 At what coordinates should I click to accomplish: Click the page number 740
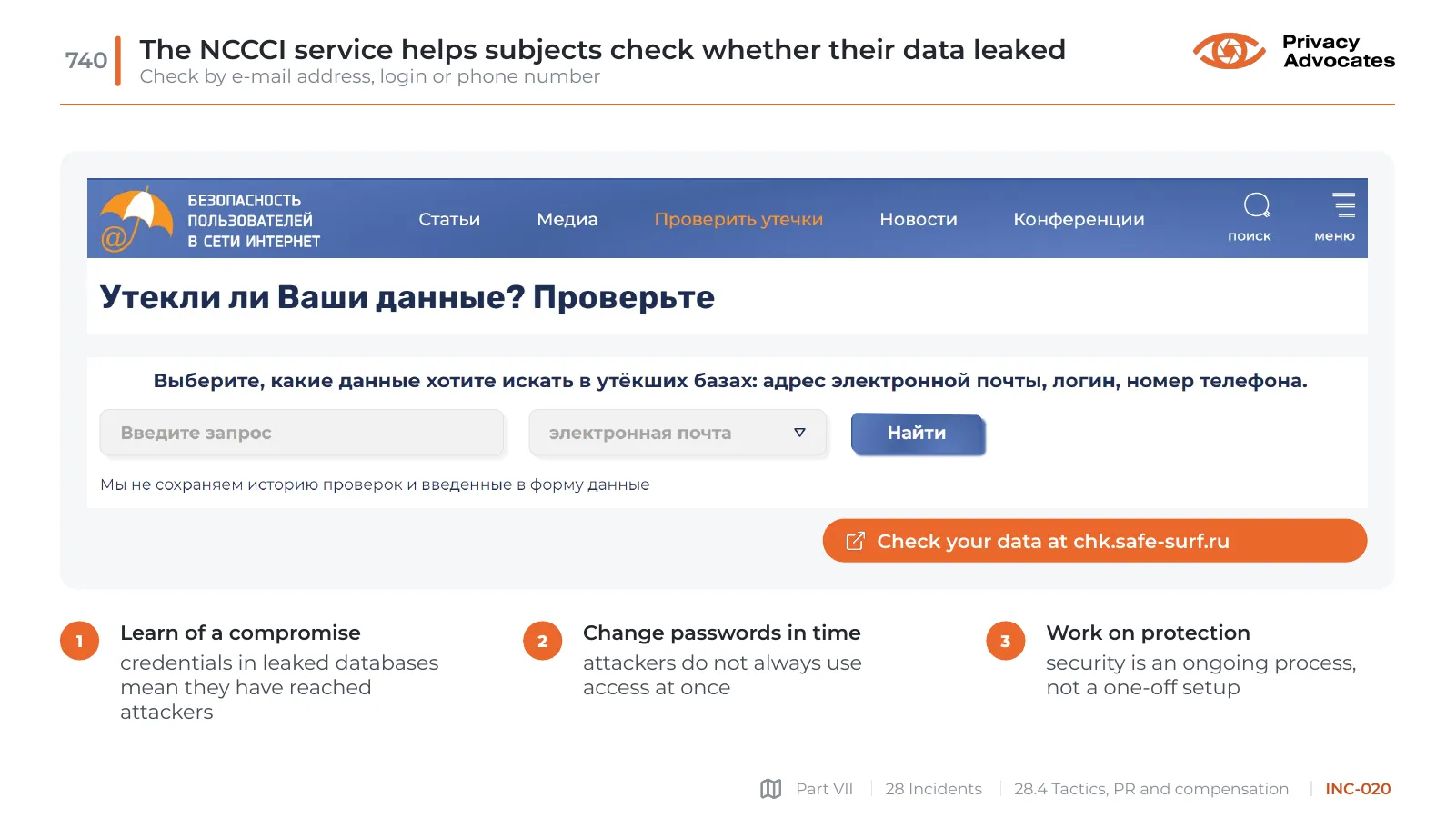pyautogui.click(x=86, y=61)
